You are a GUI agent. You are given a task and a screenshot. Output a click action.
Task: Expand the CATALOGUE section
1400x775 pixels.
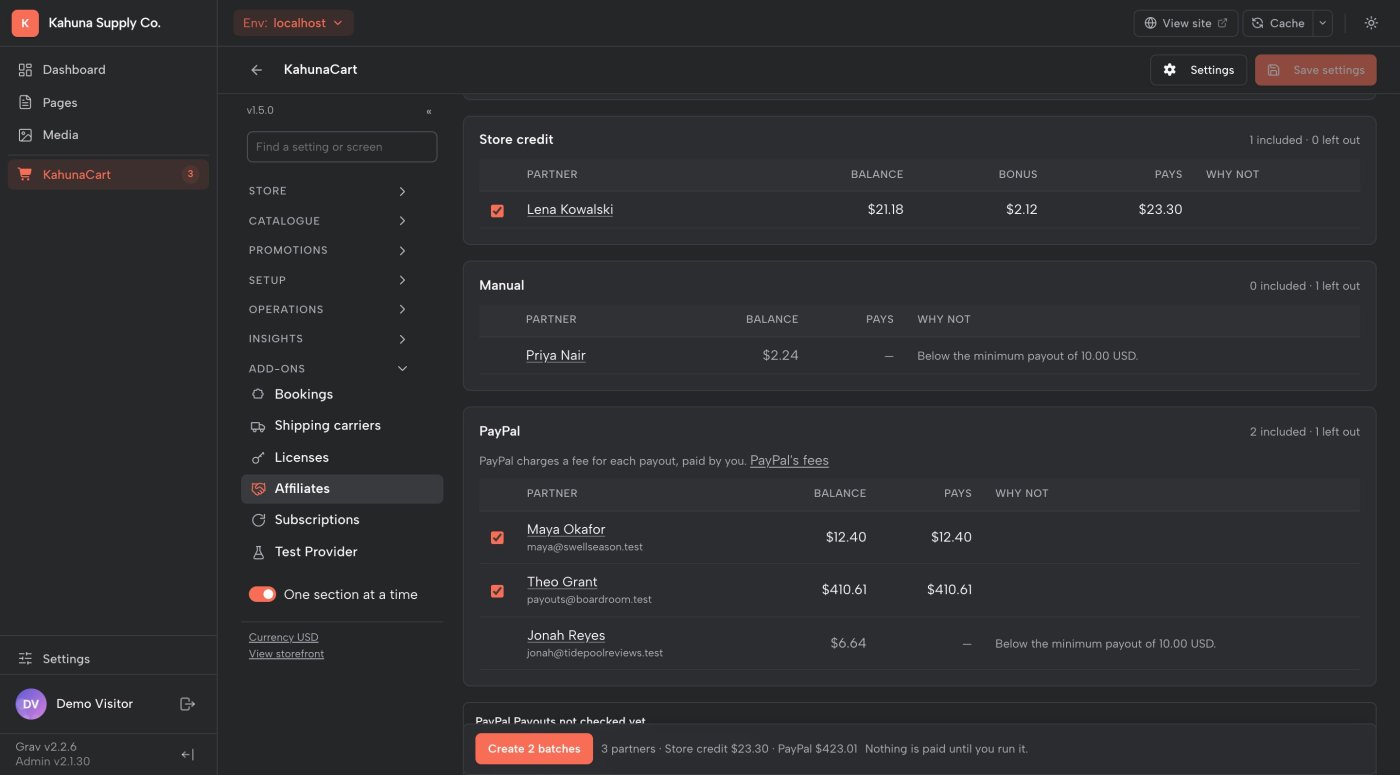pos(328,221)
